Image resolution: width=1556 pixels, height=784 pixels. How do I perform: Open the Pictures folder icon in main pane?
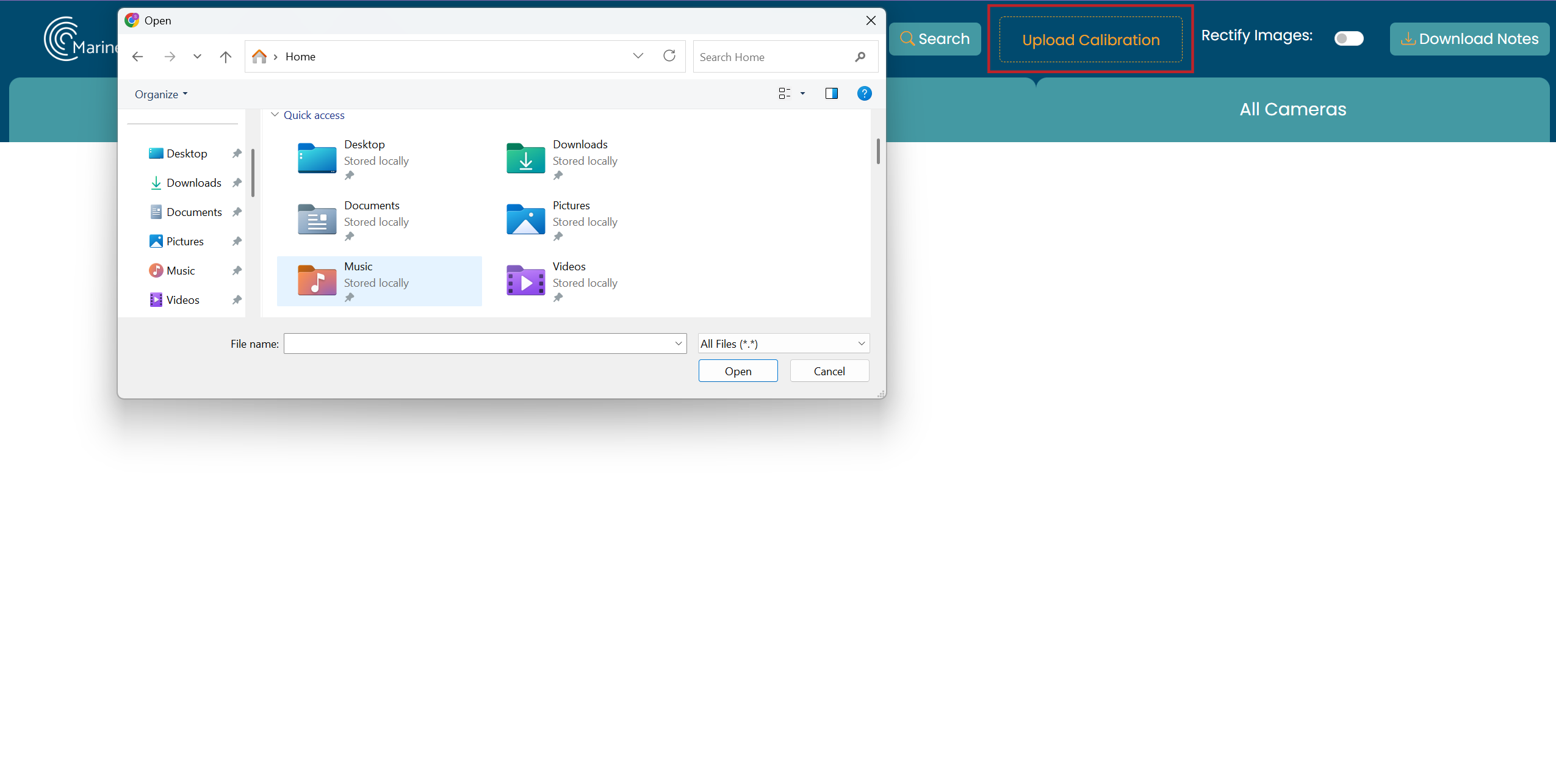(525, 220)
